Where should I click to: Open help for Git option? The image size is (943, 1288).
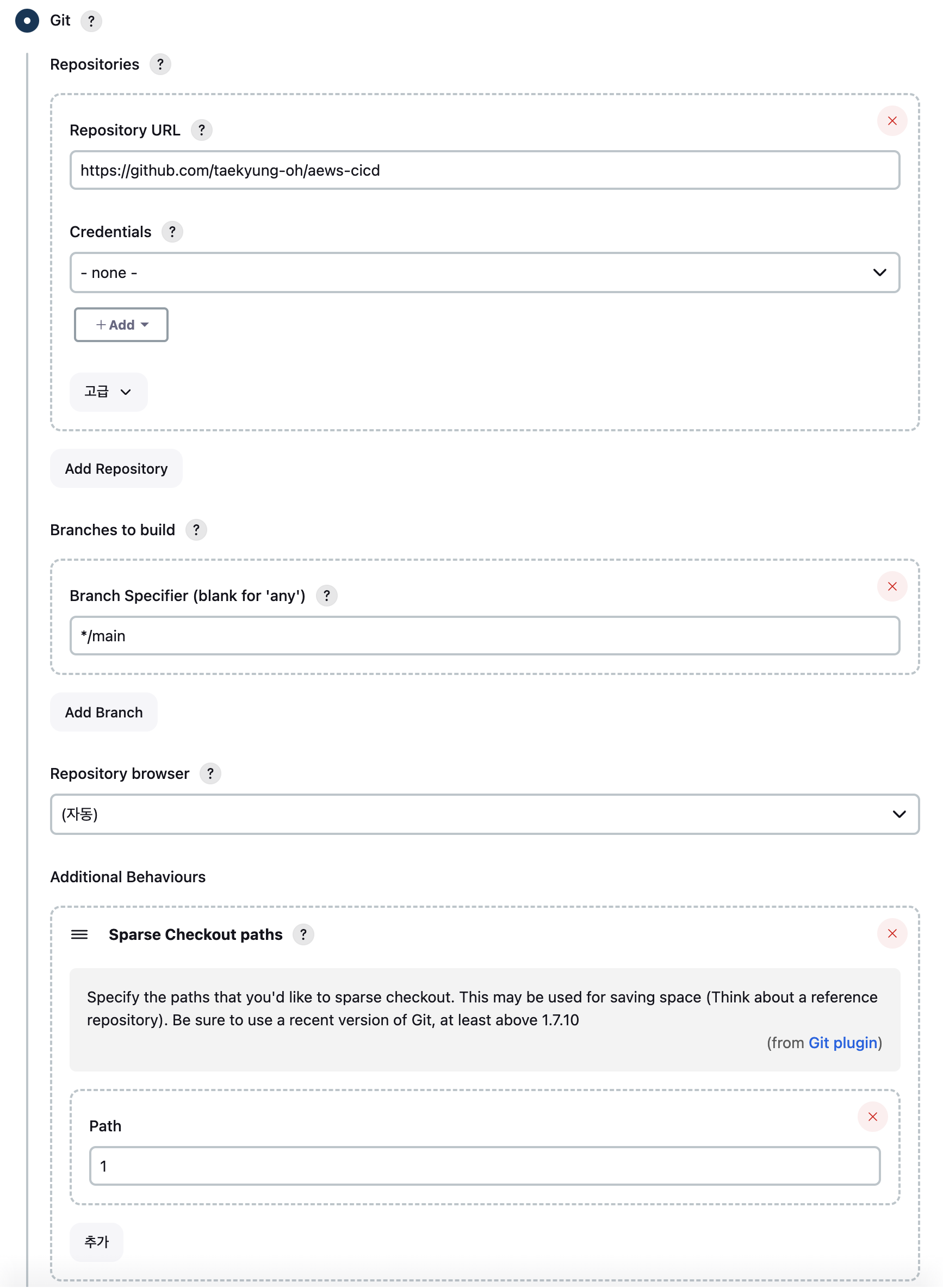(x=91, y=21)
